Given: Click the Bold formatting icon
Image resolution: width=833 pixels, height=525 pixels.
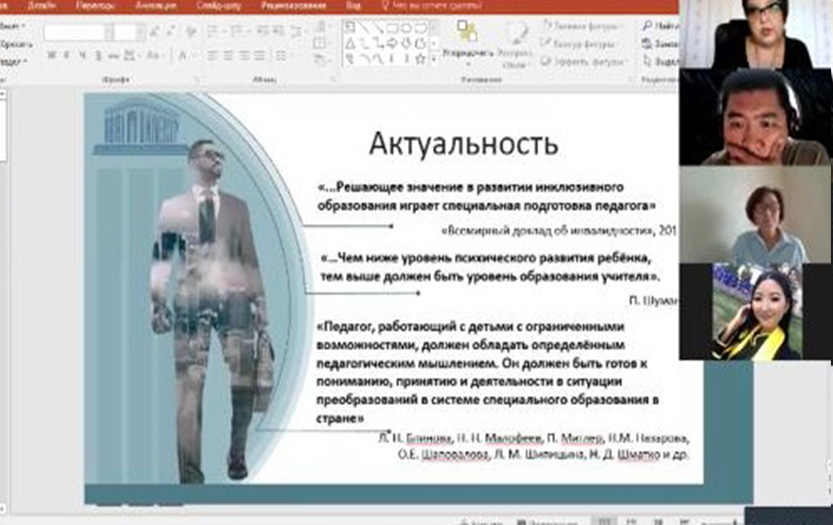Looking at the screenshot, I should (x=50, y=56).
